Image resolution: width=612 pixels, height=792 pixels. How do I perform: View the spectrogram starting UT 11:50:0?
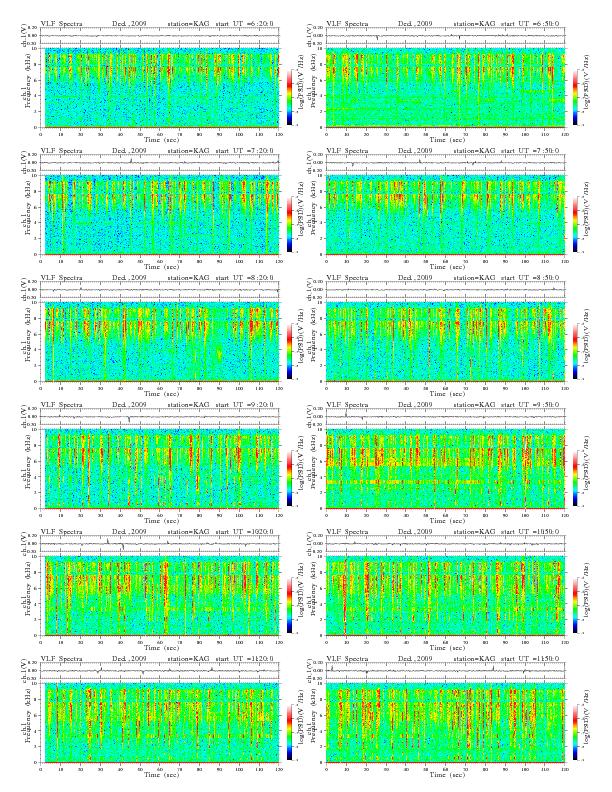[445, 723]
